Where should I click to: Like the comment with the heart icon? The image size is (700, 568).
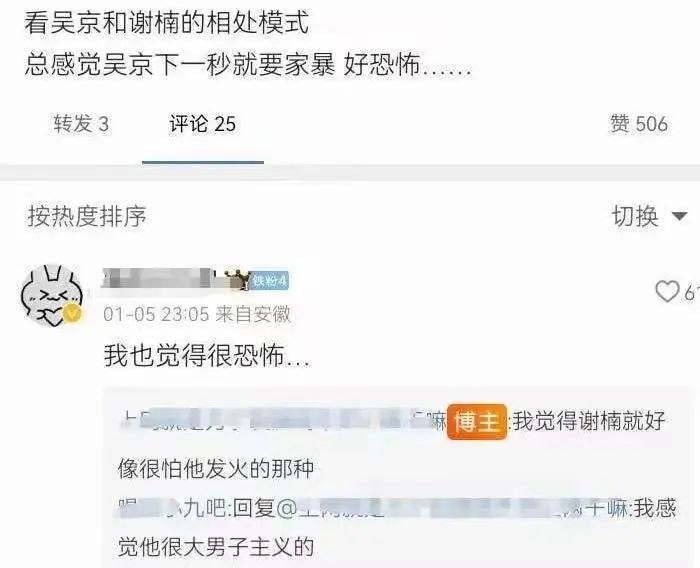[x=667, y=292]
